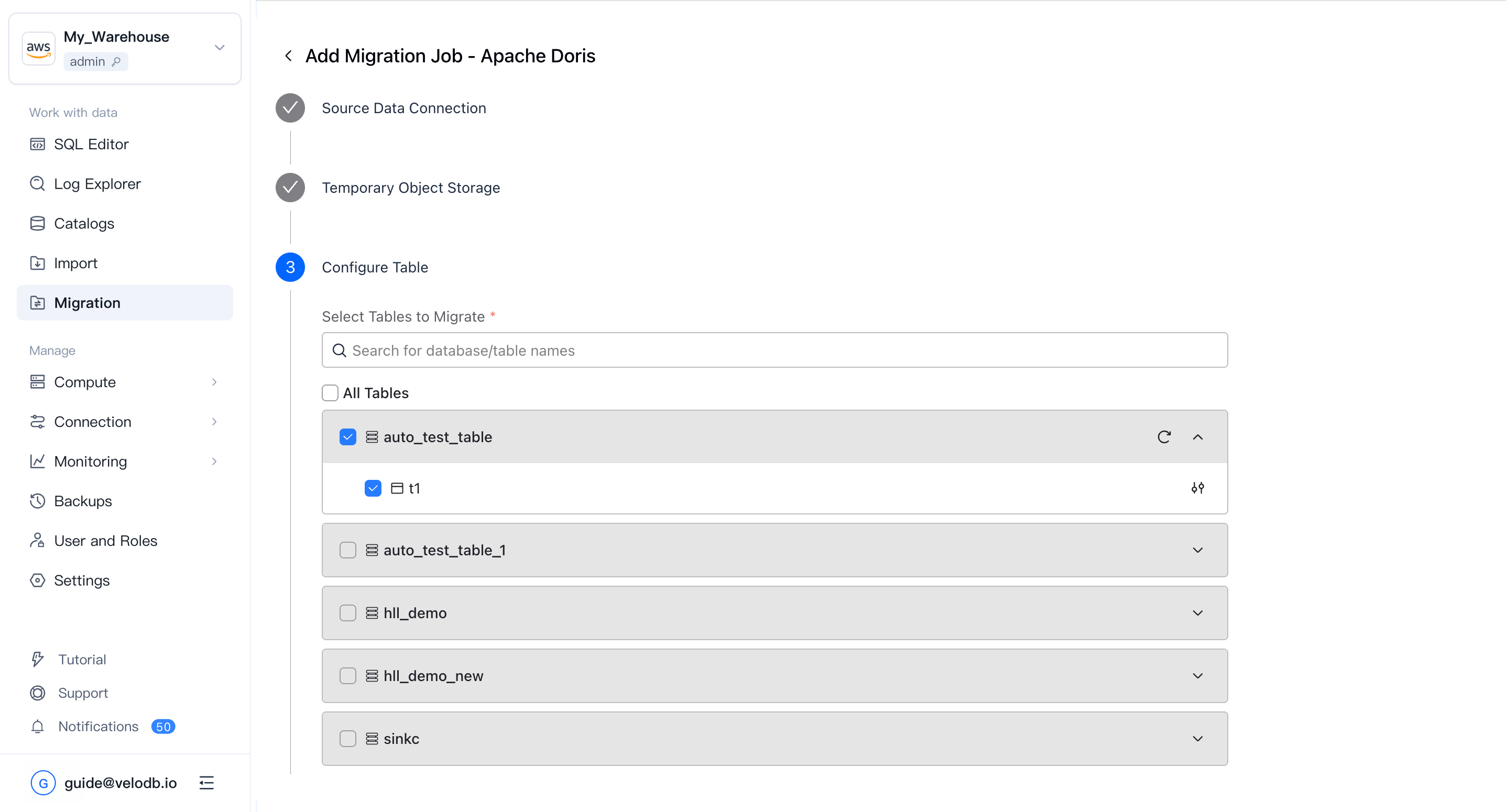
Task: Refresh the auto_test_table table list
Action: point(1164,437)
